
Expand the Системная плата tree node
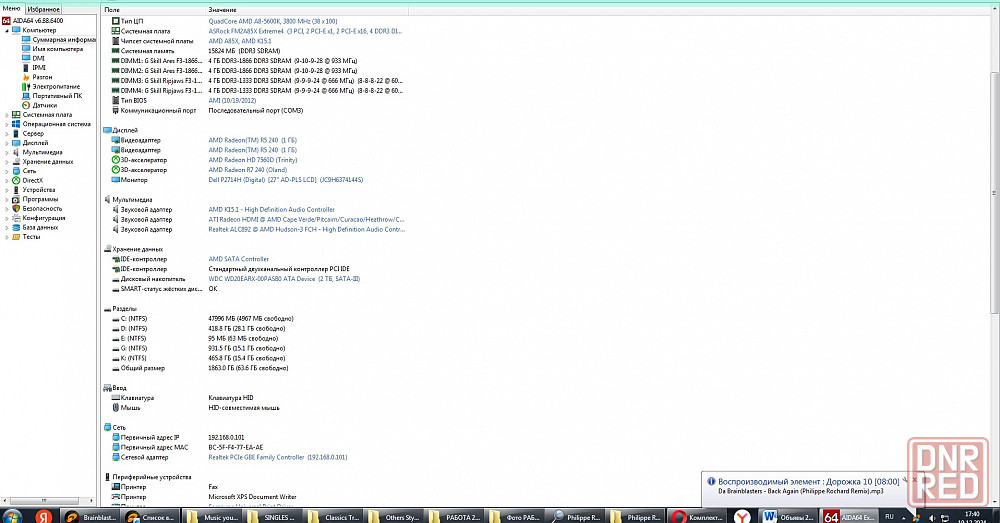click(x=7, y=115)
